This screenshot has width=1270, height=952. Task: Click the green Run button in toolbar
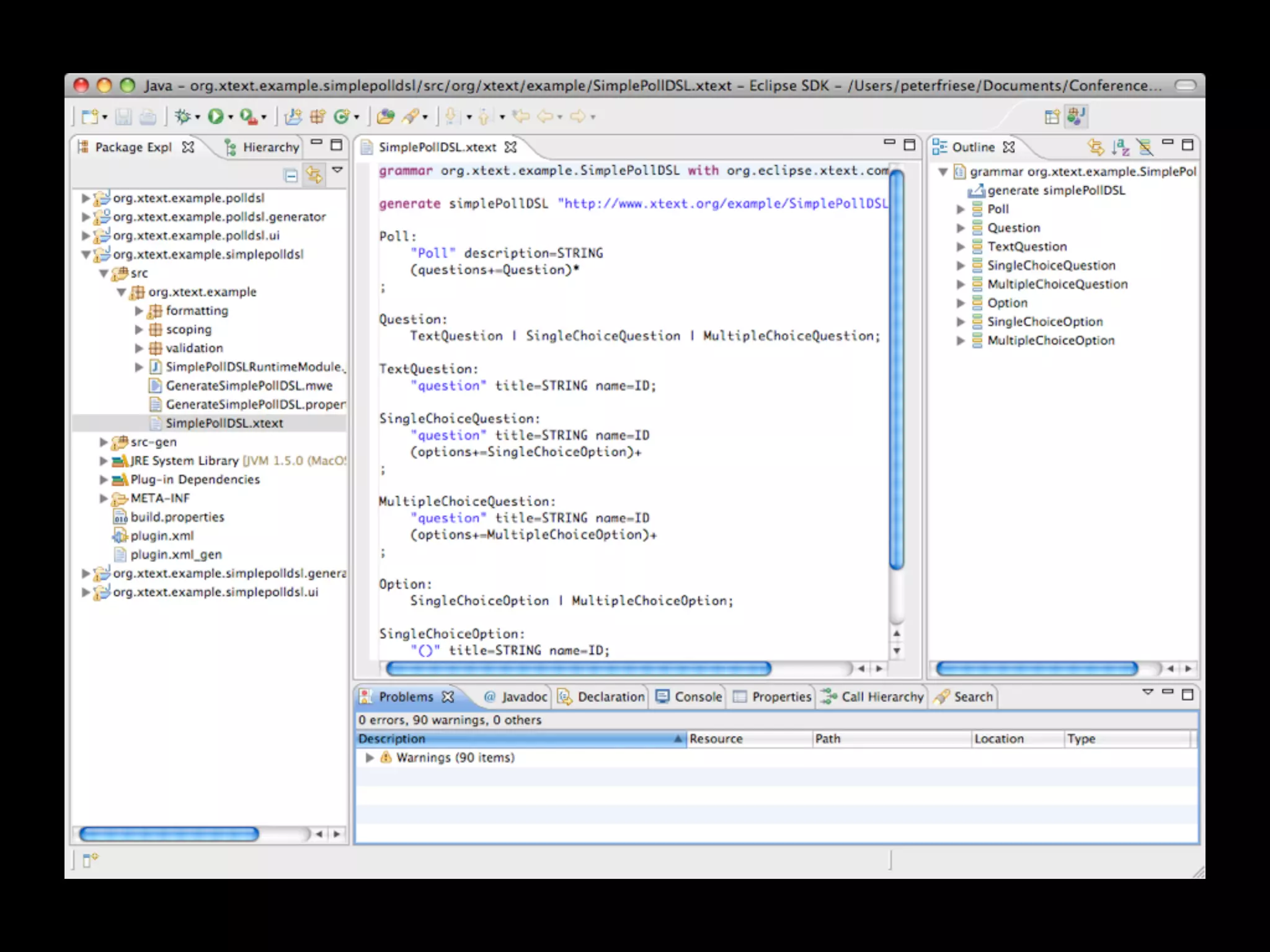pos(215,116)
